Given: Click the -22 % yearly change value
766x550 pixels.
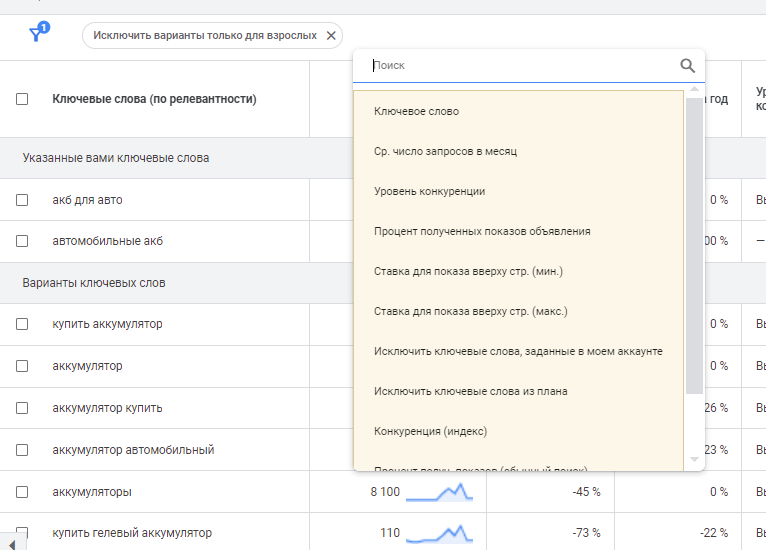Looking at the screenshot, I should (x=714, y=533).
